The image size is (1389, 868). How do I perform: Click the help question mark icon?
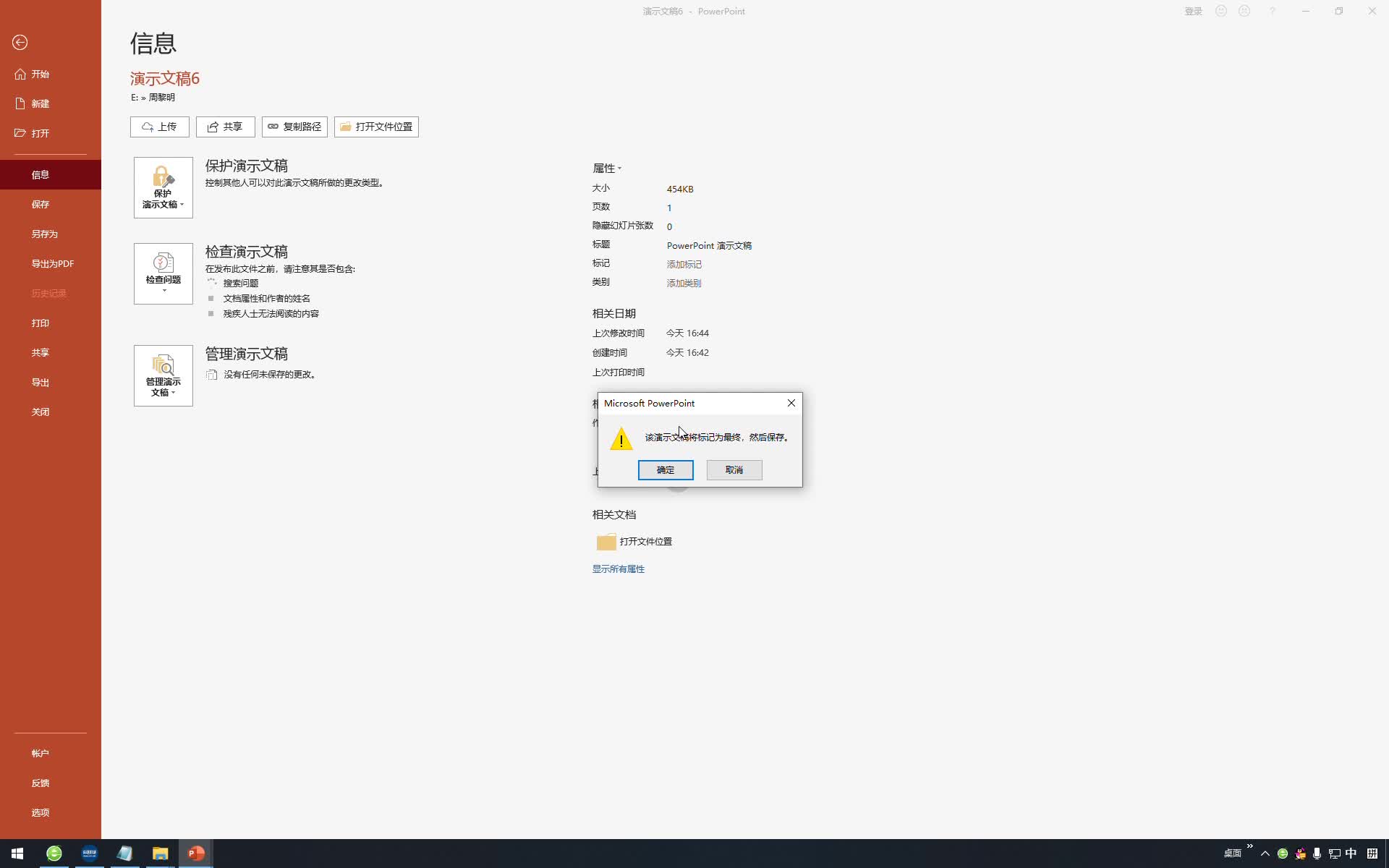tap(1273, 11)
